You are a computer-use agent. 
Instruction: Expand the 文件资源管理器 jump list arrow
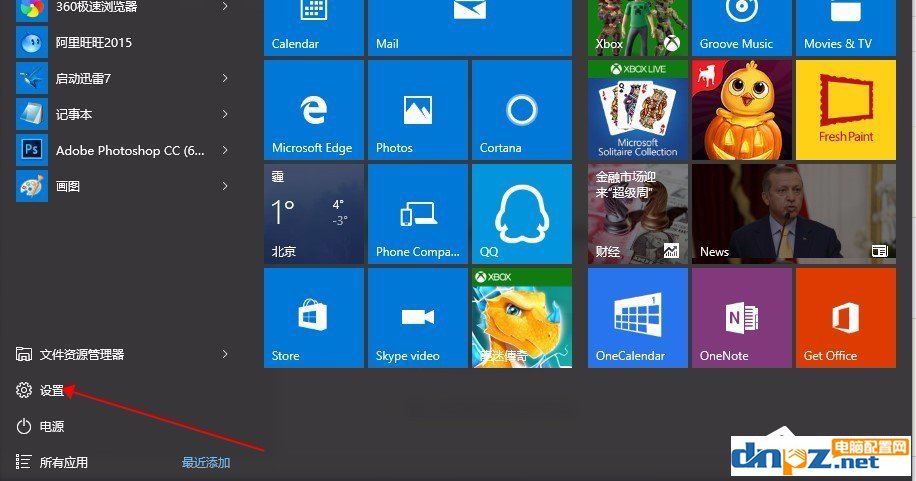point(225,354)
